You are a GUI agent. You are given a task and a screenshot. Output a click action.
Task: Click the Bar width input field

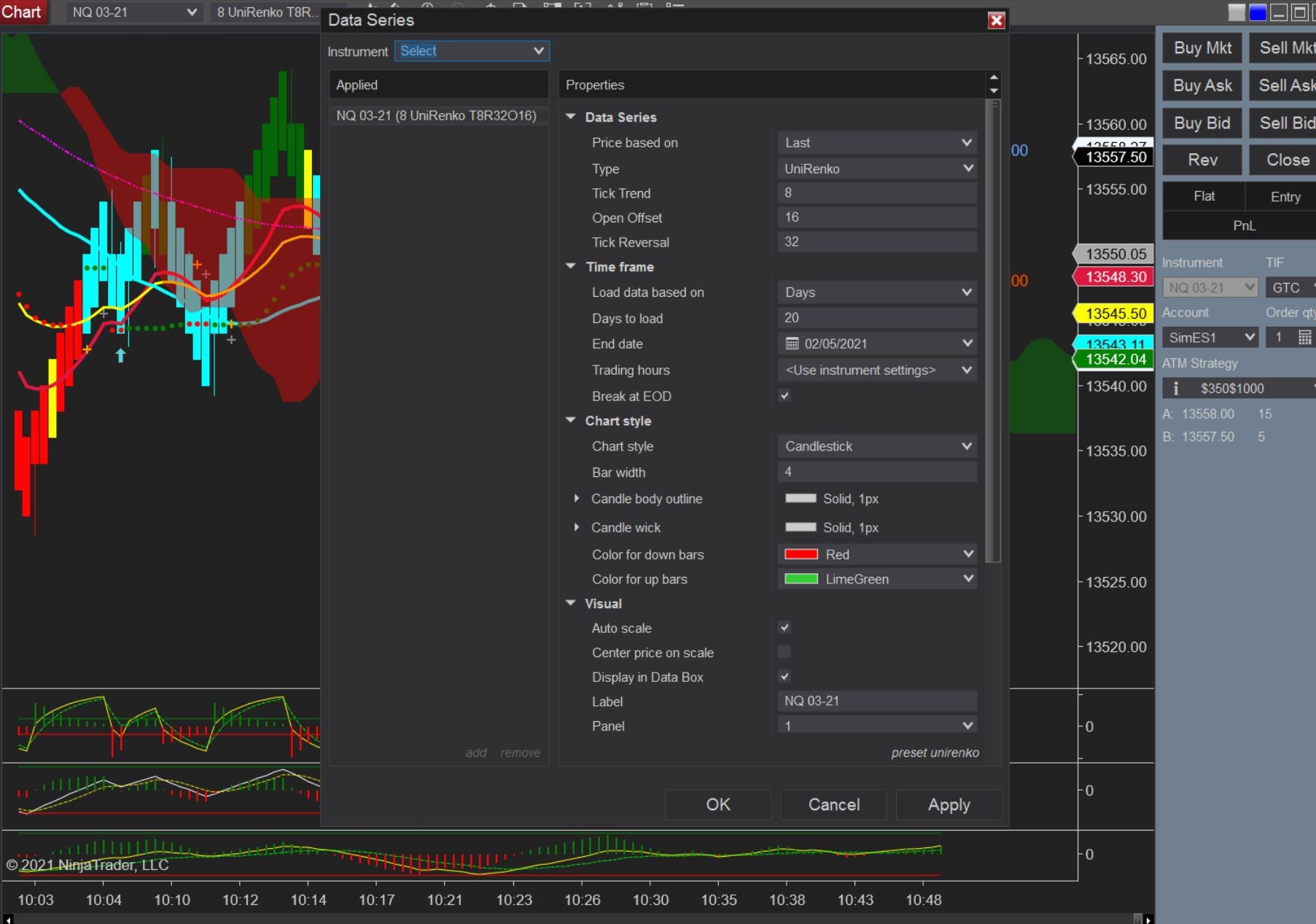pyautogui.click(x=877, y=472)
